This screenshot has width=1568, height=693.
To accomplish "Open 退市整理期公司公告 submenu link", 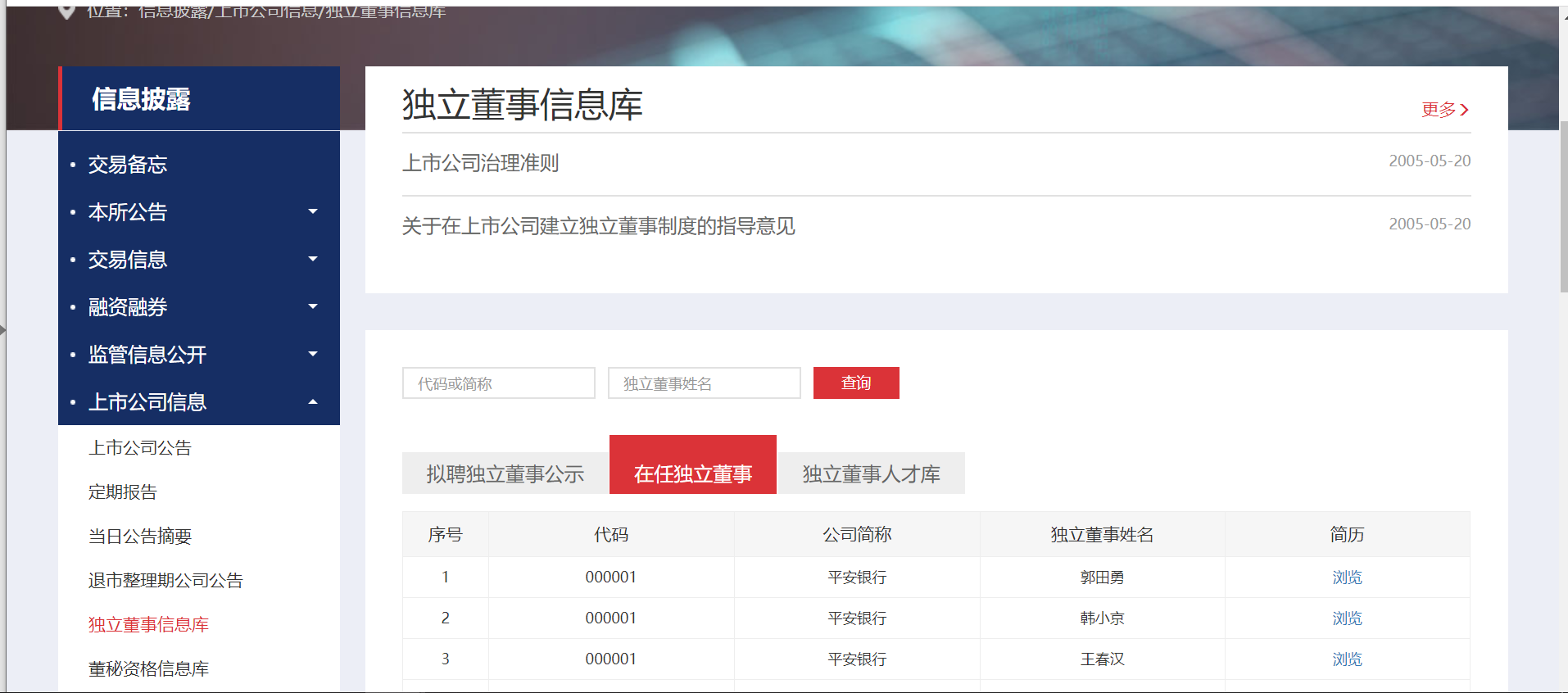I will [x=165, y=581].
